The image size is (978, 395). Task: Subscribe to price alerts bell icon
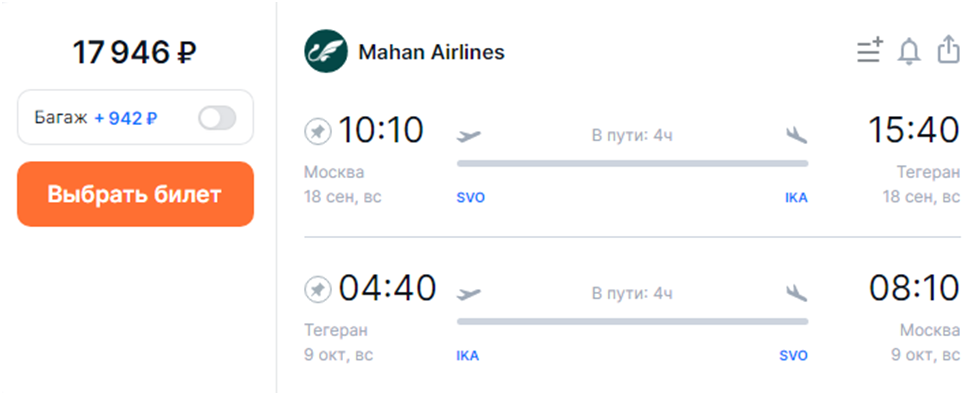pos(909,51)
